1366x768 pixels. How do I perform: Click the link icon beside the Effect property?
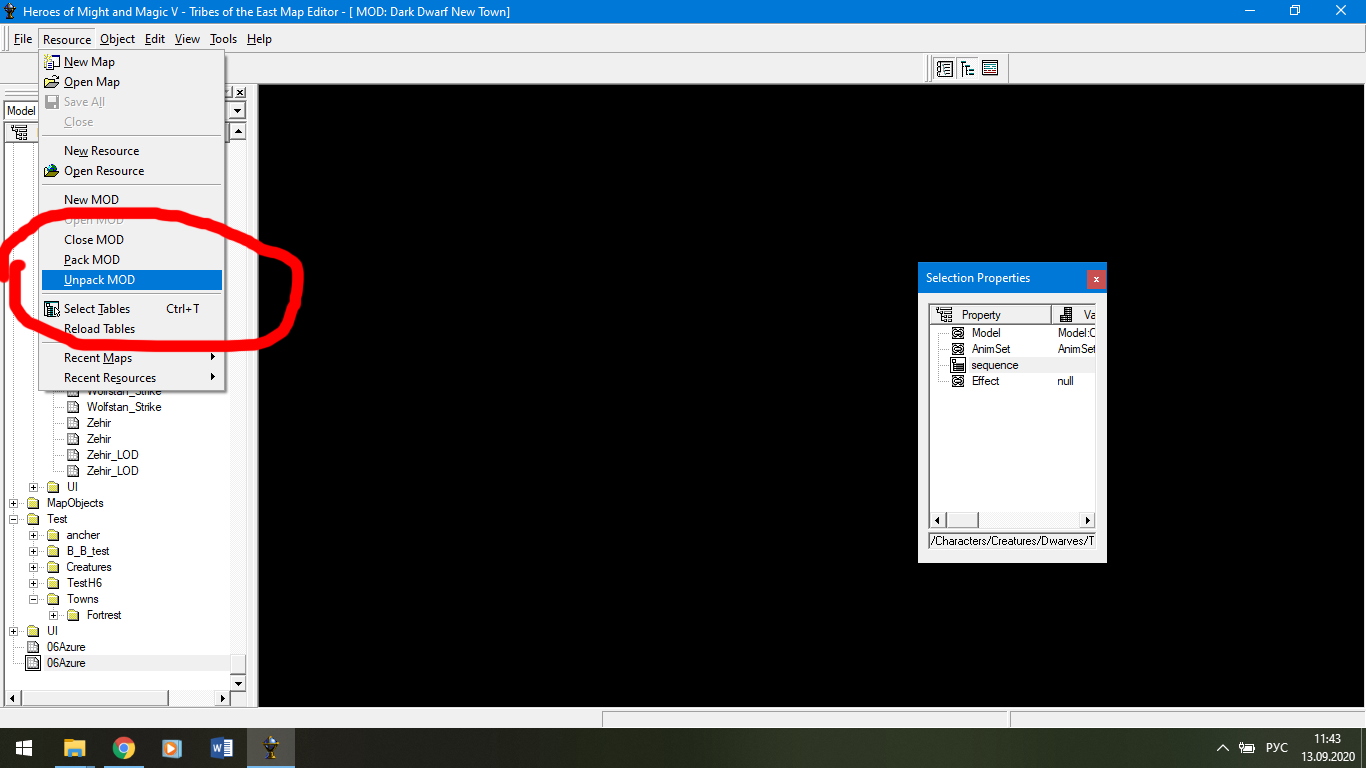[957, 381]
